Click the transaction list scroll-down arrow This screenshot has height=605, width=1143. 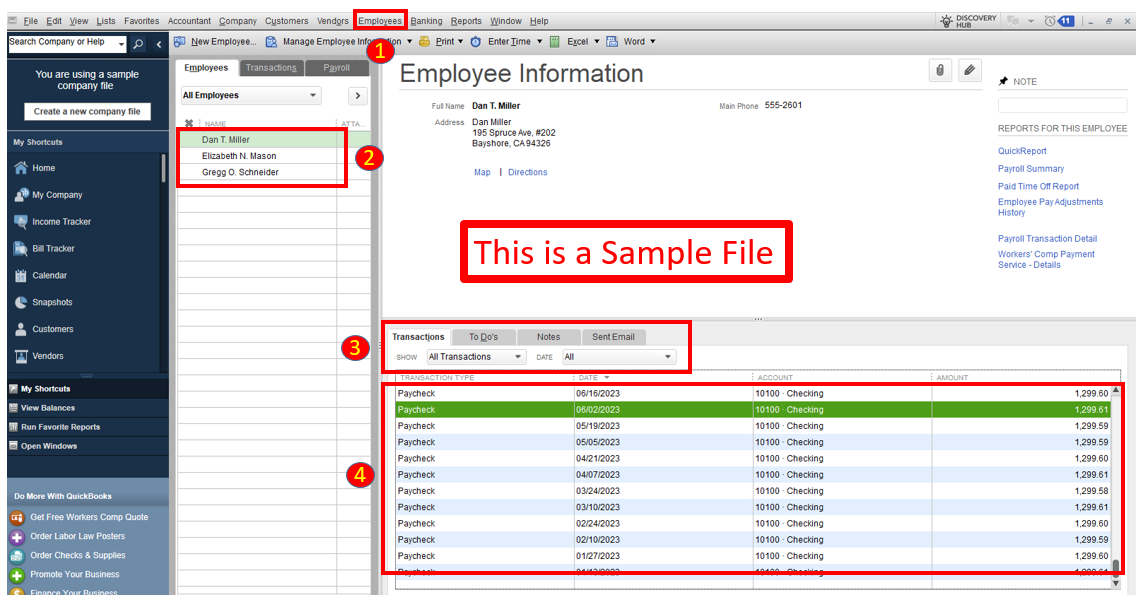tap(1115, 583)
